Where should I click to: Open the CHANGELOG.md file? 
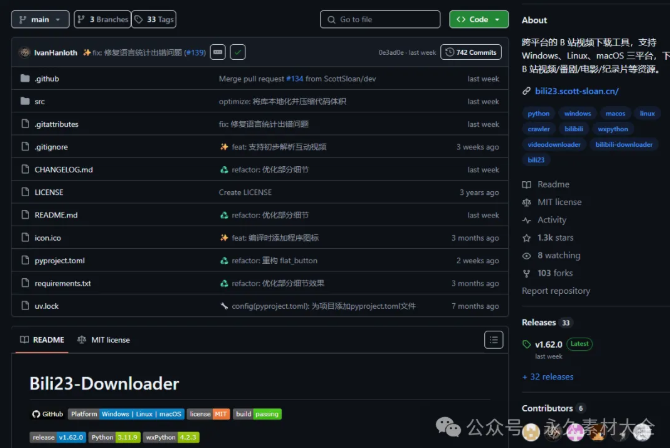tap(64, 169)
